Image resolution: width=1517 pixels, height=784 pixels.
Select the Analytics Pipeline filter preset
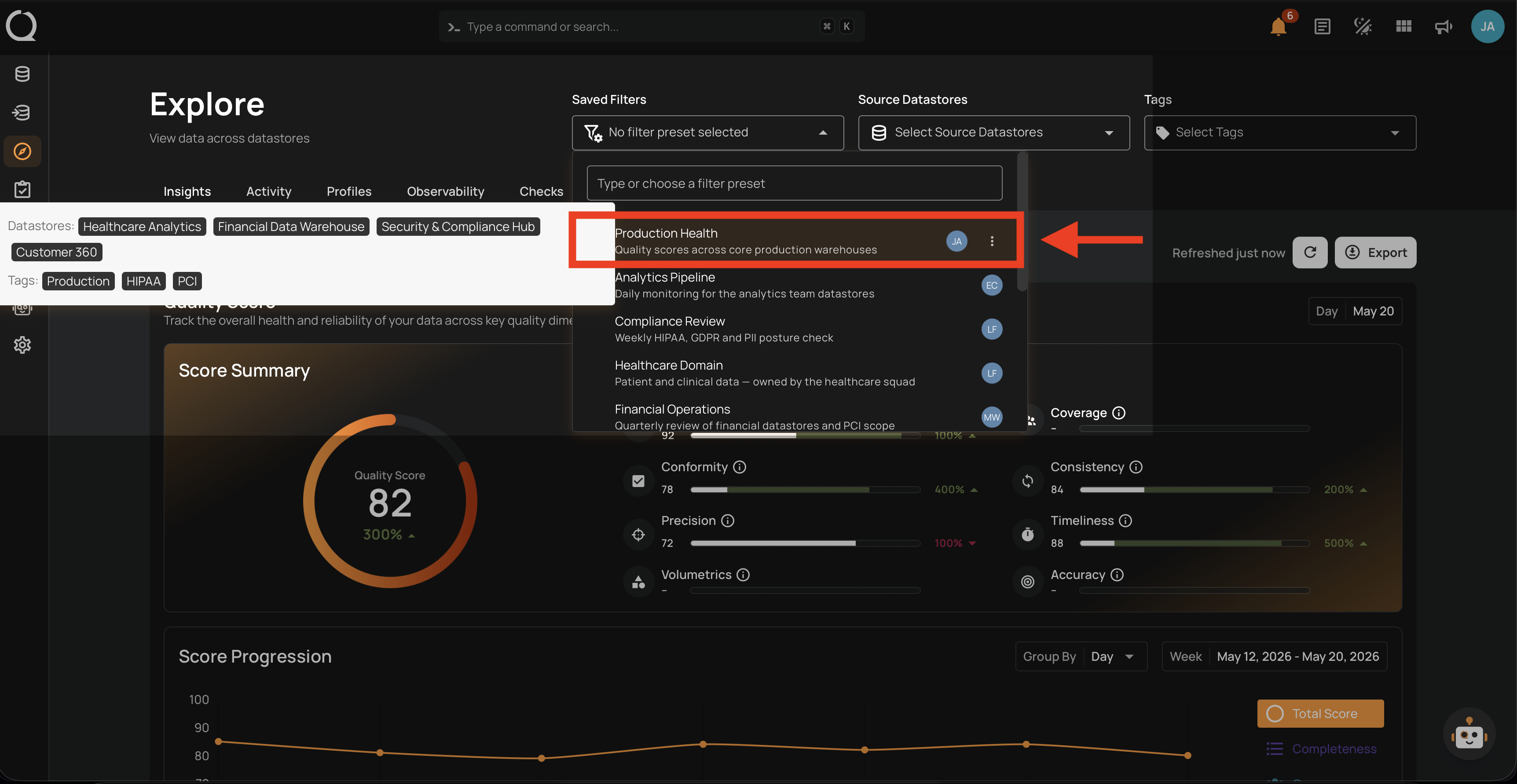795,285
